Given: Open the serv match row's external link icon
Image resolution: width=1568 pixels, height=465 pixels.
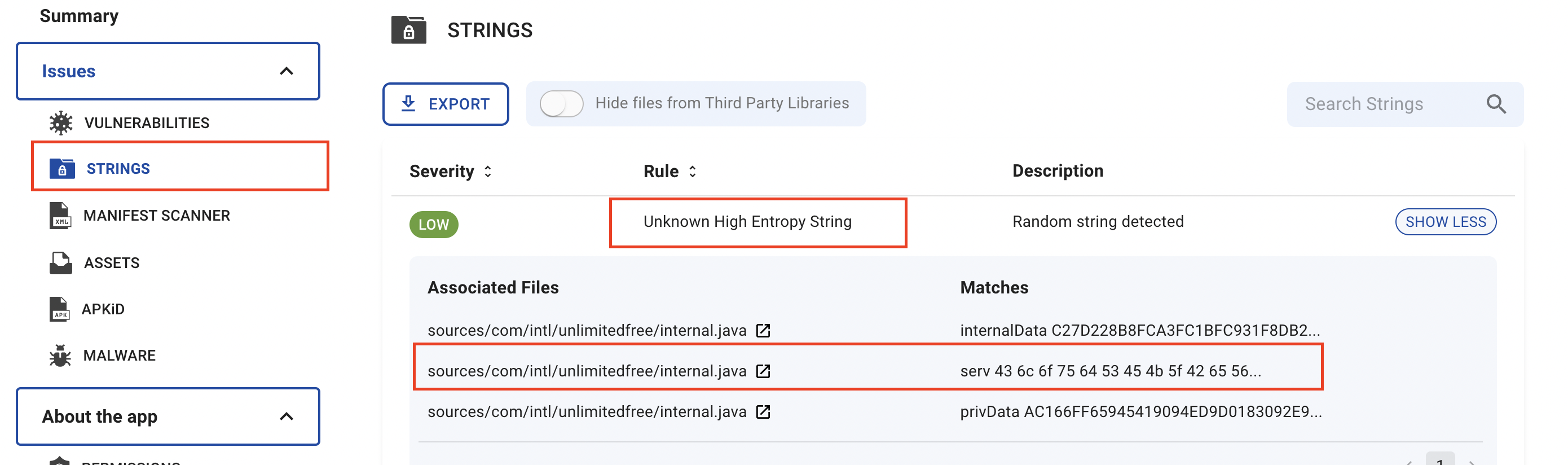Looking at the screenshot, I should tap(763, 371).
